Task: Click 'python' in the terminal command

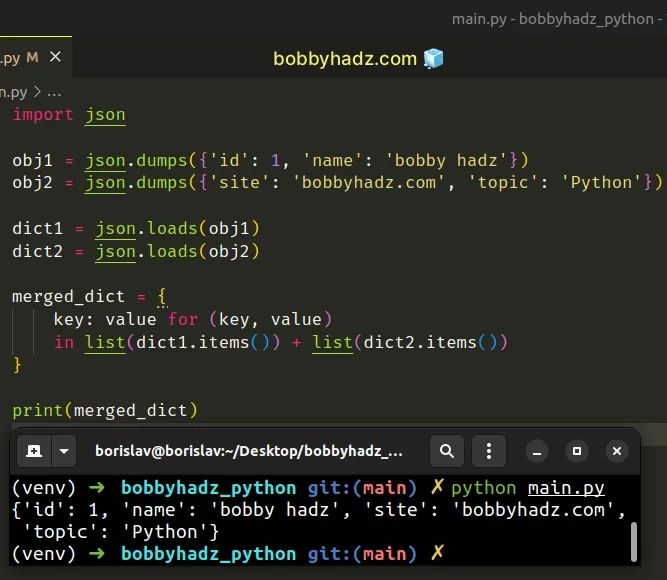Action: click(x=484, y=488)
